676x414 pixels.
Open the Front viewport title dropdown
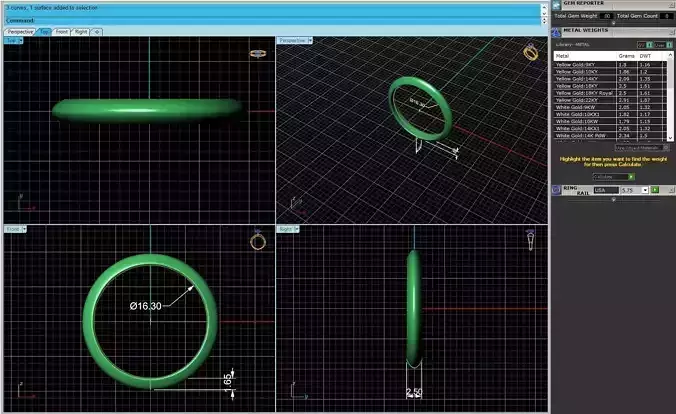click(24, 229)
